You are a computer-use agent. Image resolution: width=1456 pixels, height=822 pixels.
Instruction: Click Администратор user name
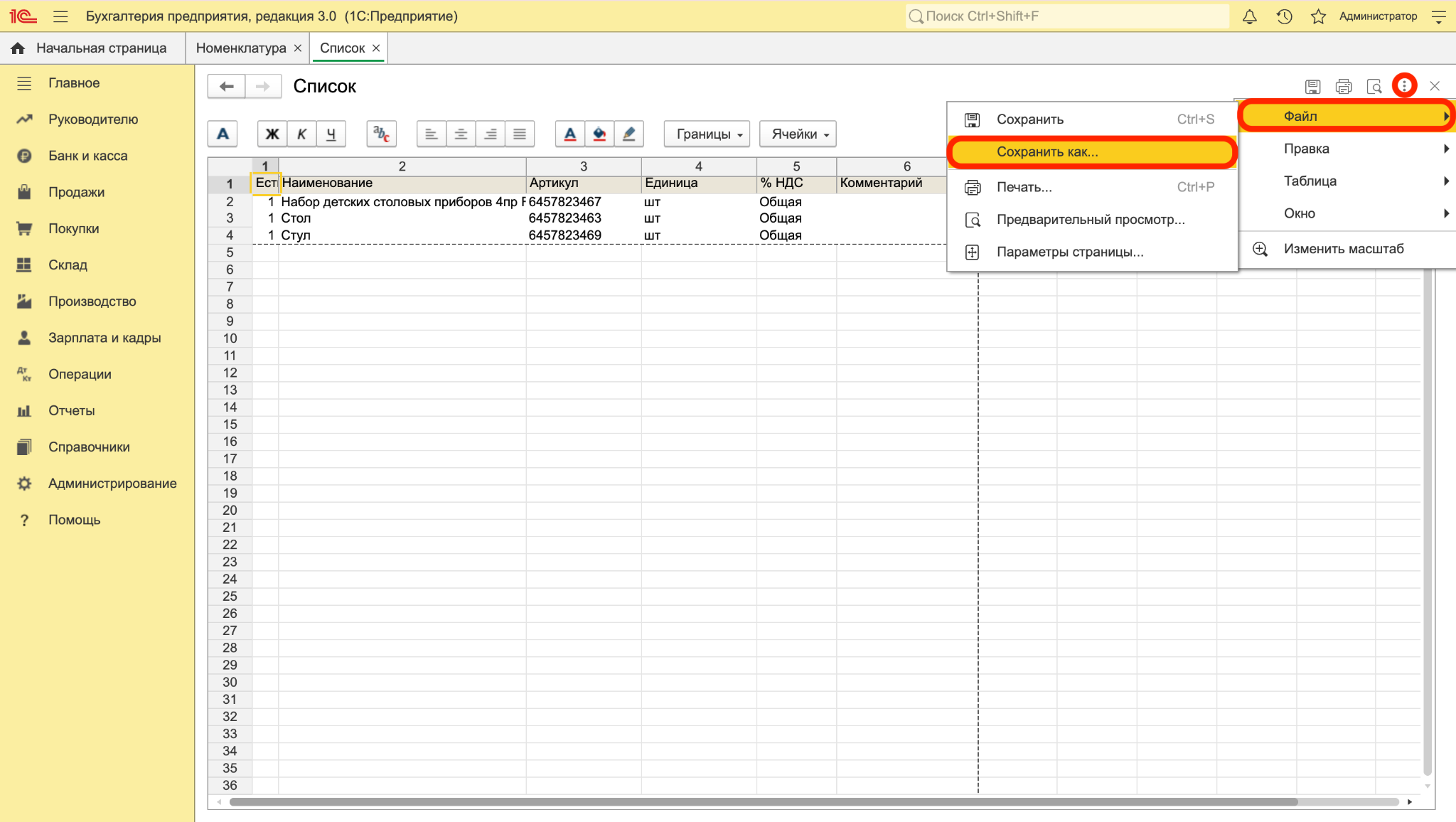[x=1378, y=16]
